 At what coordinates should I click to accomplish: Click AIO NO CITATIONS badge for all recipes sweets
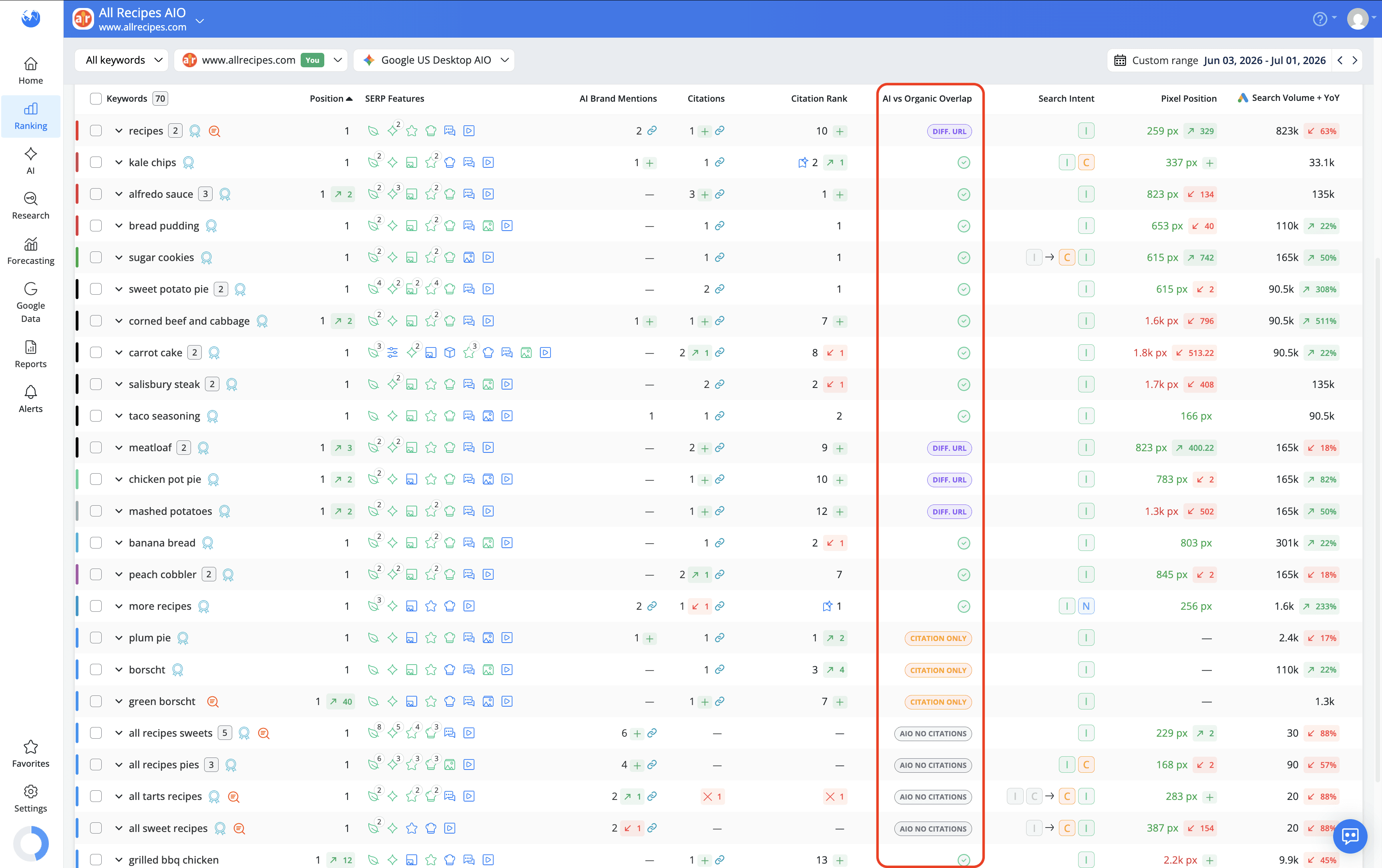933,733
